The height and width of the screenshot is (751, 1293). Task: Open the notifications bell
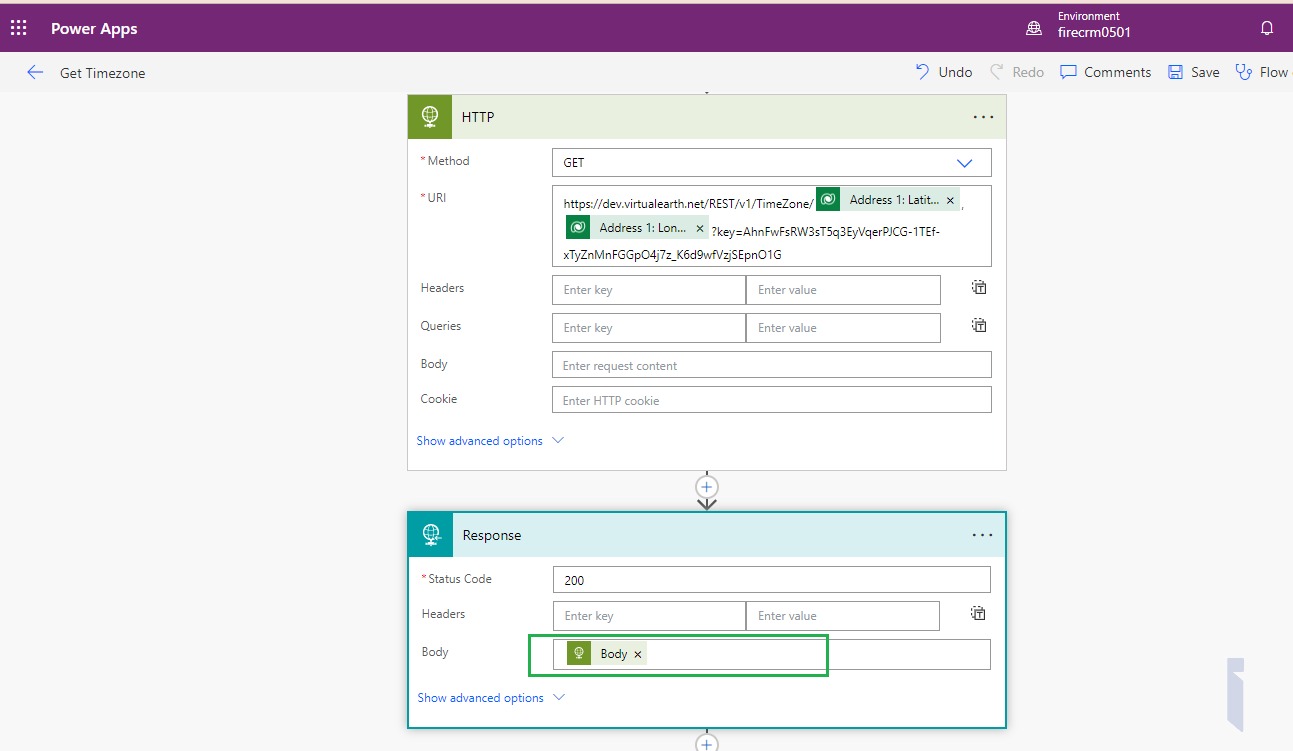[1267, 28]
